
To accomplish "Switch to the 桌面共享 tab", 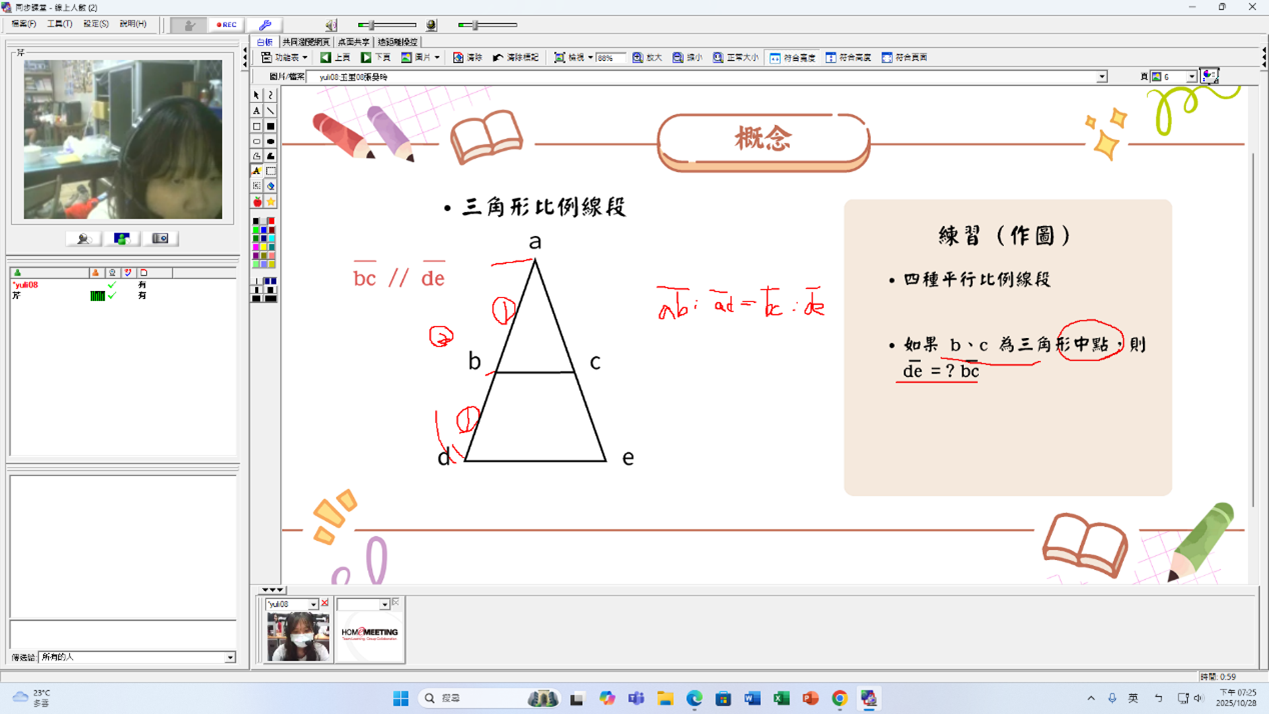I will 353,42.
